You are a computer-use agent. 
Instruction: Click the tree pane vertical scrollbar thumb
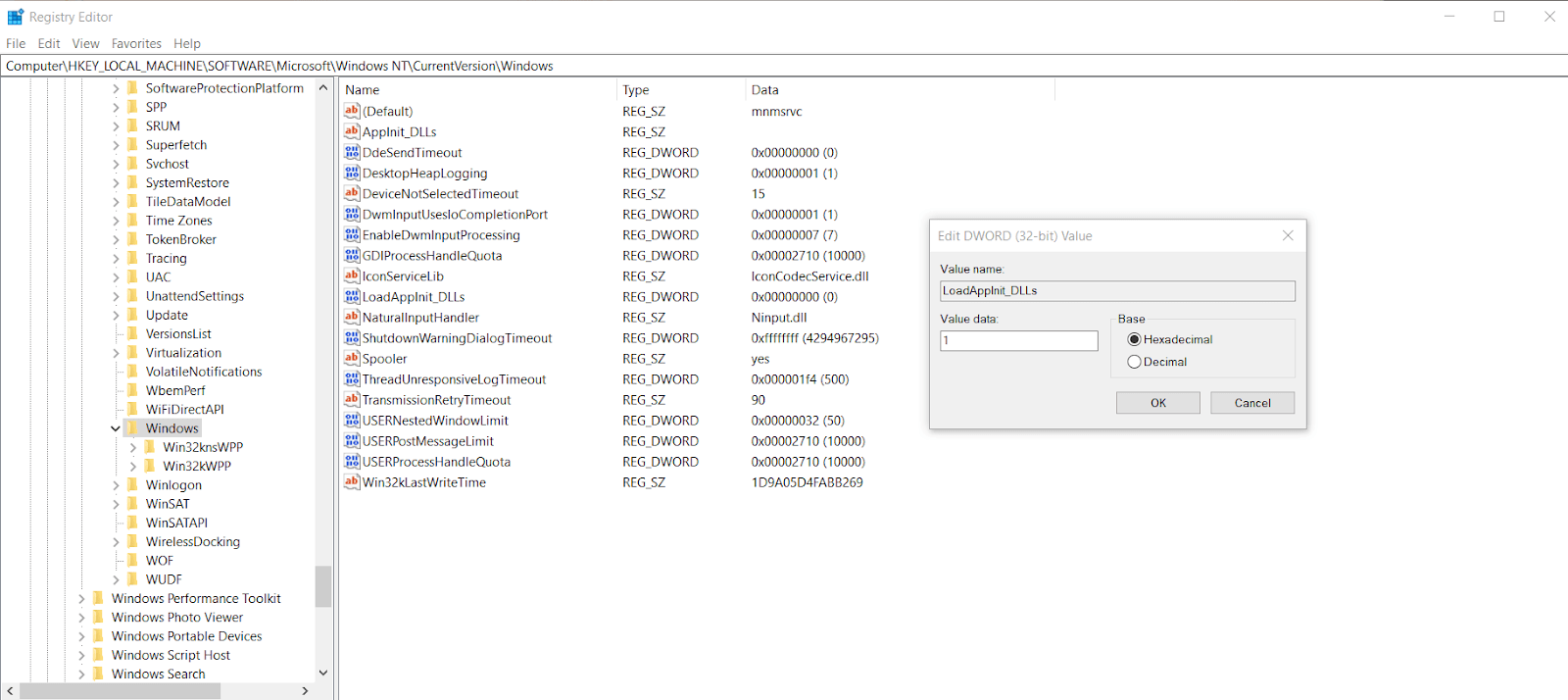[x=323, y=586]
